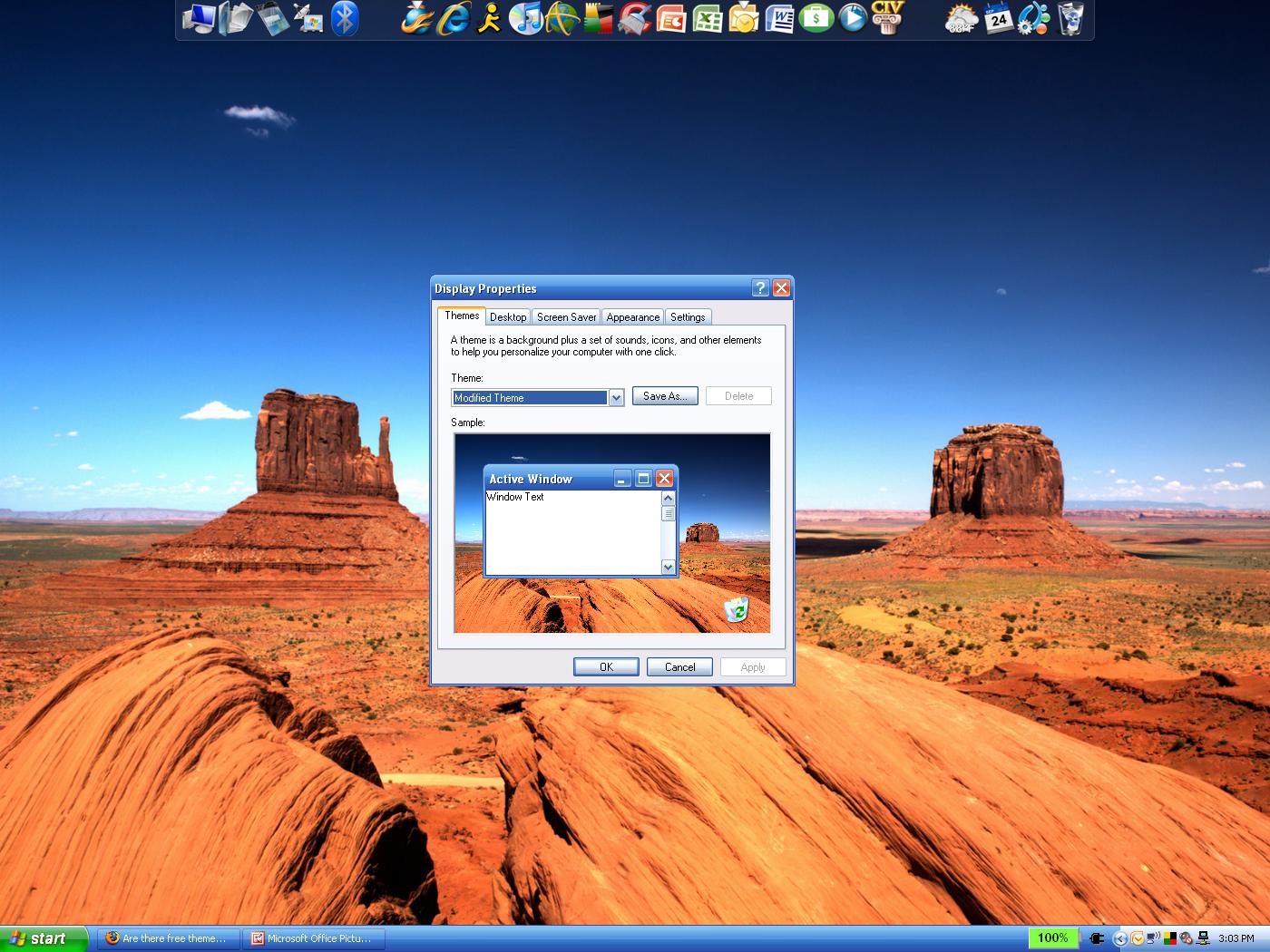Open the red CCleaner brush dock icon
Image resolution: width=1270 pixels, height=952 pixels.
(x=634, y=18)
